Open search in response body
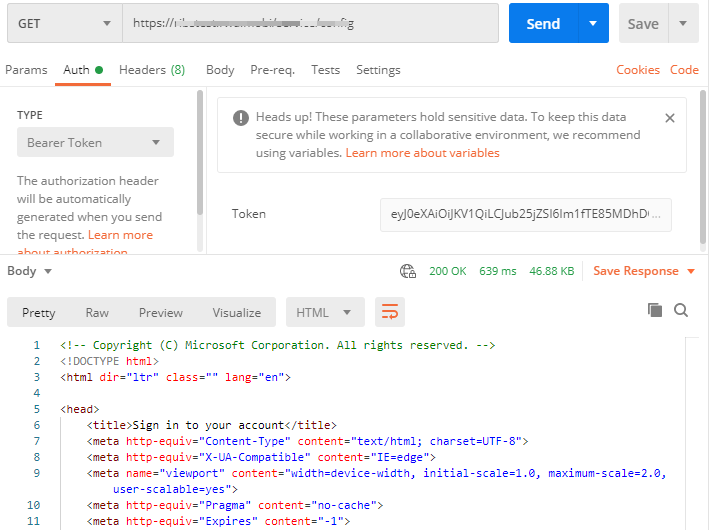The width and height of the screenshot is (709, 530). click(x=681, y=310)
